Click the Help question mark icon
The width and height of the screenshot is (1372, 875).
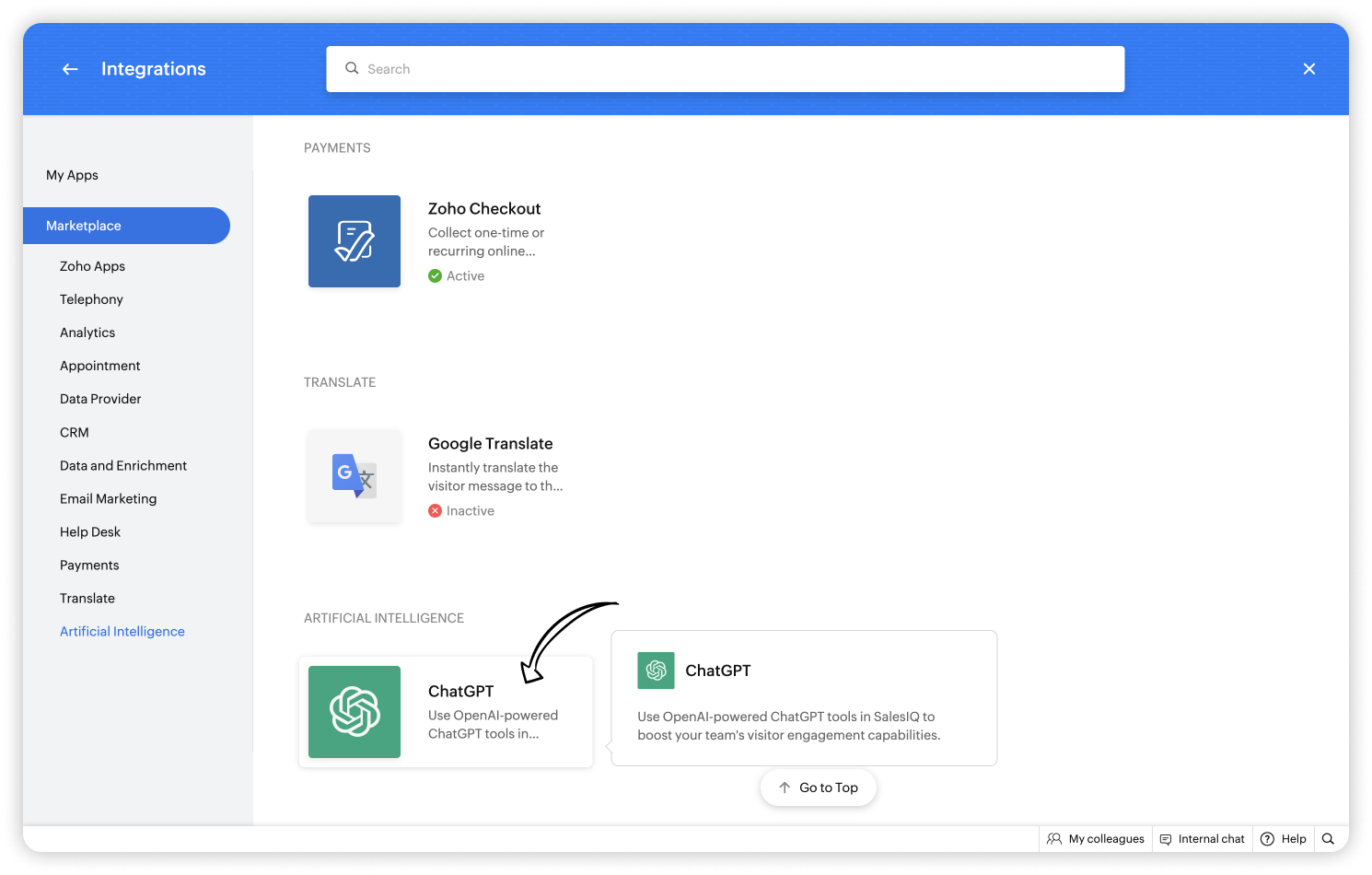click(x=1267, y=839)
